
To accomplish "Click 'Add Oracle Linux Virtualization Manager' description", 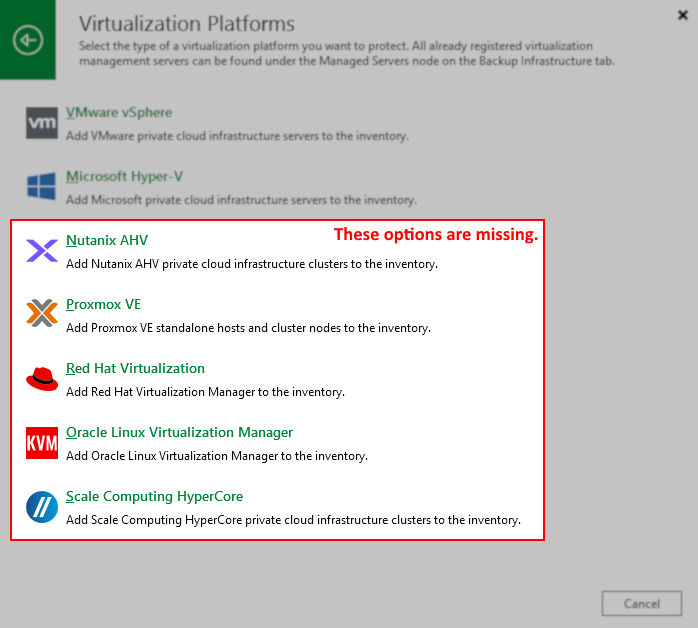I will point(217,456).
